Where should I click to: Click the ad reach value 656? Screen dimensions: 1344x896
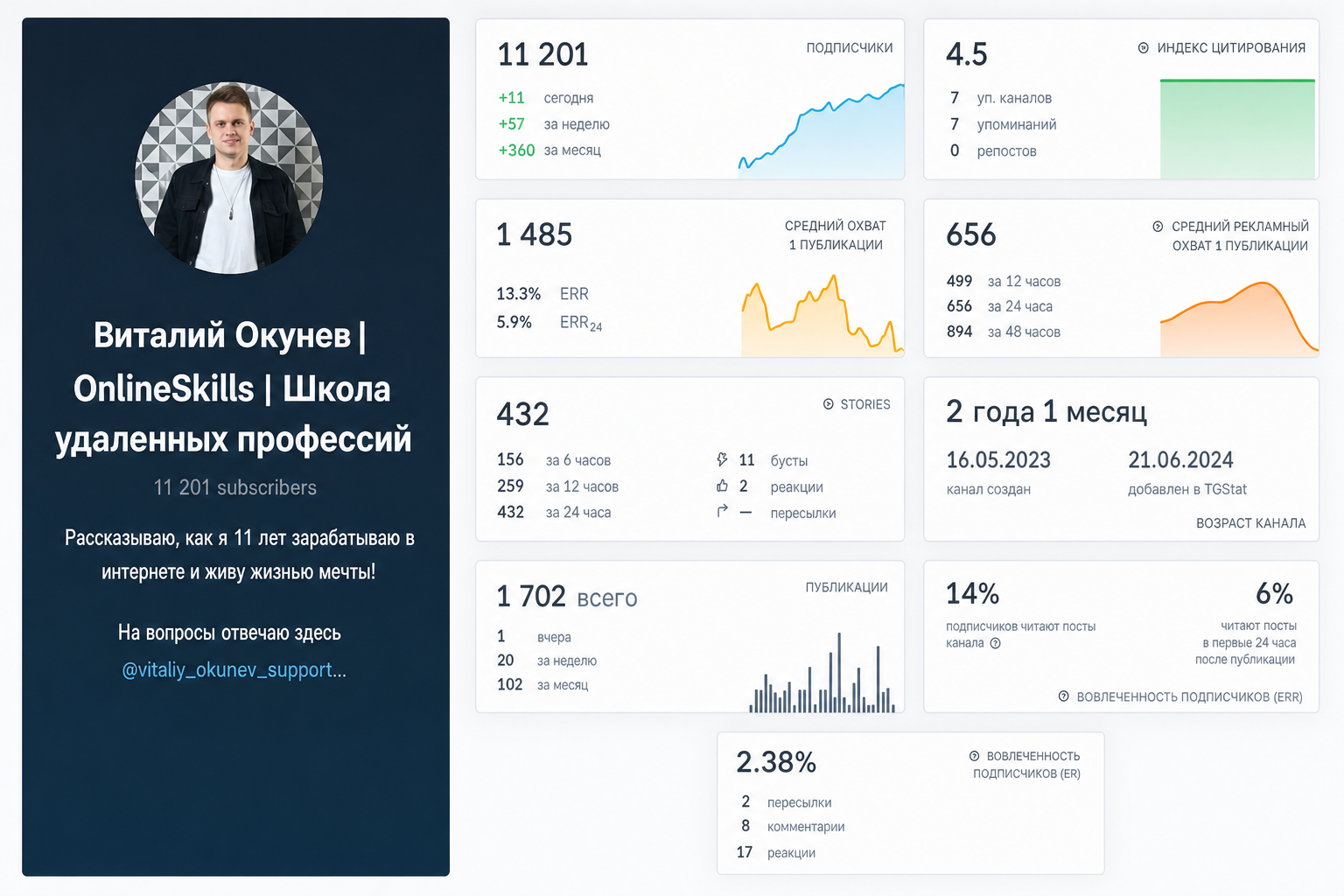pos(971,234)
